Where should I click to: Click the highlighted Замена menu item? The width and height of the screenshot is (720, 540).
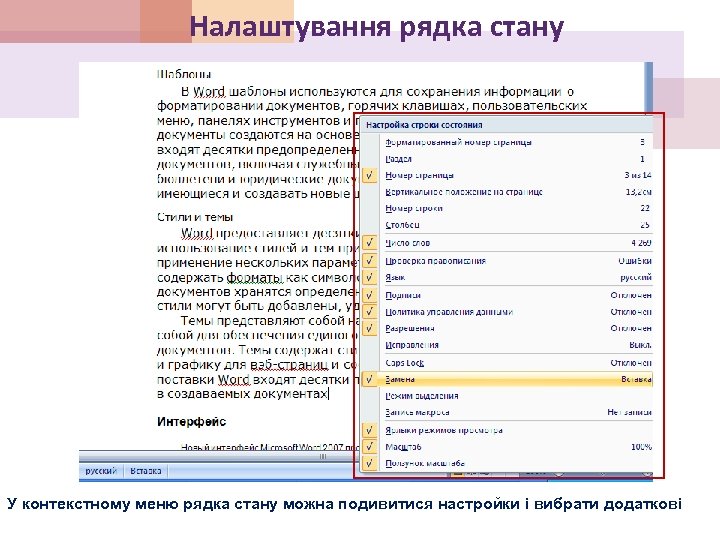507,379
